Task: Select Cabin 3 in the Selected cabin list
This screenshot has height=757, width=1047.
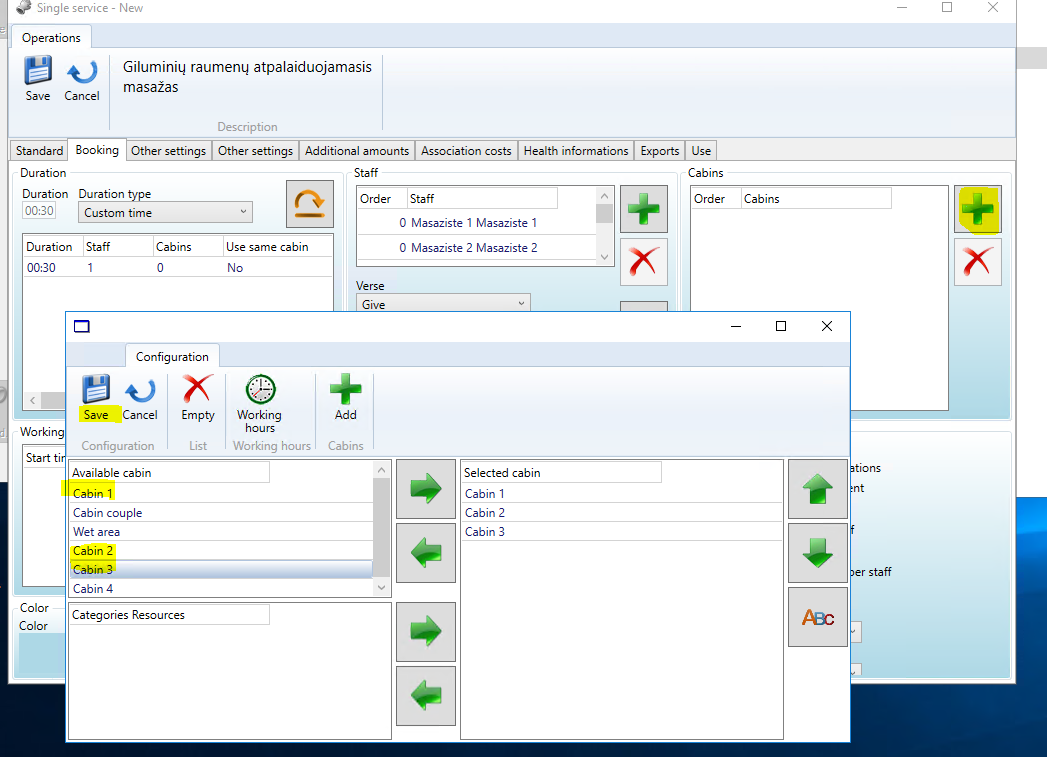Action: click(622, 532)
